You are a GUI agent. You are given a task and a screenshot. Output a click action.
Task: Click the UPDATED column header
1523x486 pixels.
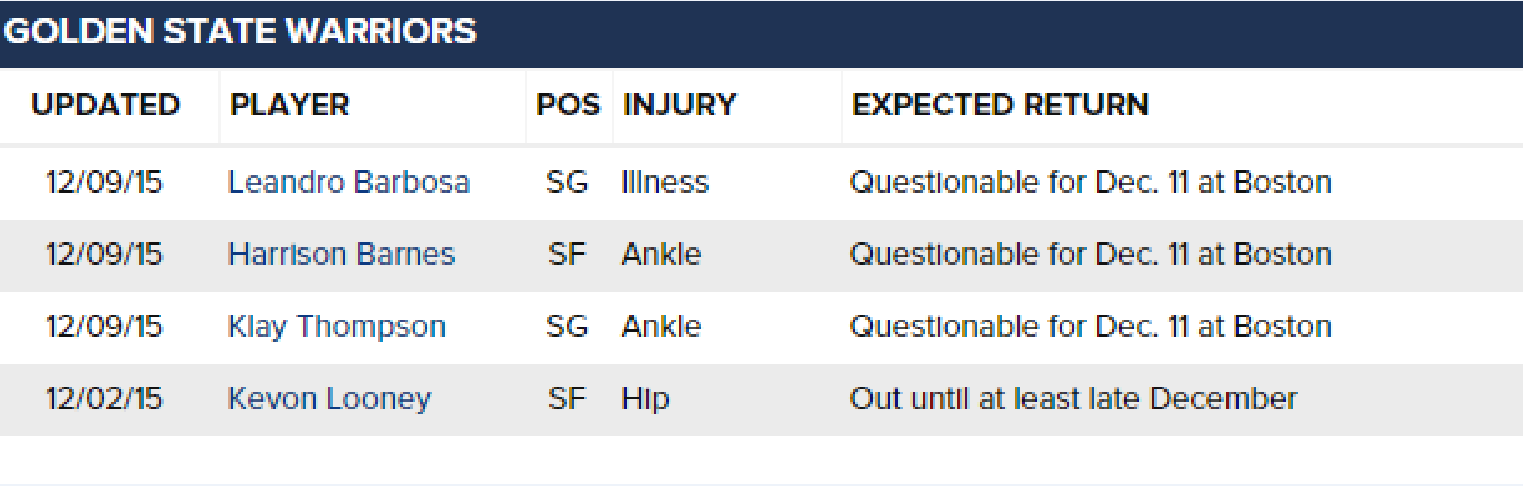tap(105, 105)
